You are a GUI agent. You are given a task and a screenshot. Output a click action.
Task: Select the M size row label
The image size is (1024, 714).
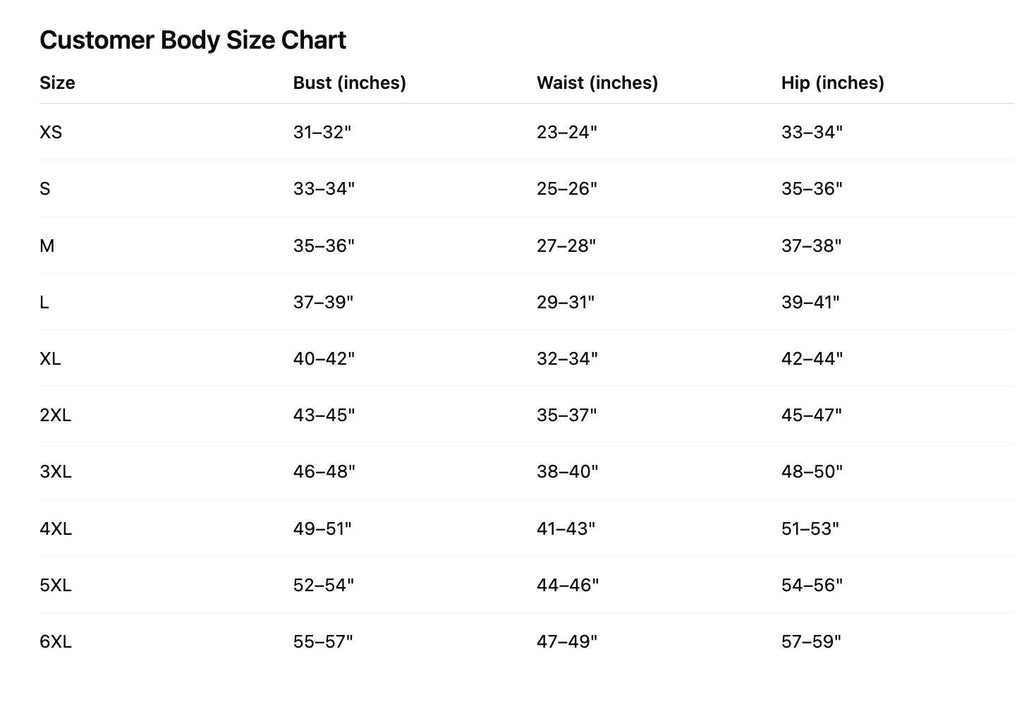coord(47,246)
